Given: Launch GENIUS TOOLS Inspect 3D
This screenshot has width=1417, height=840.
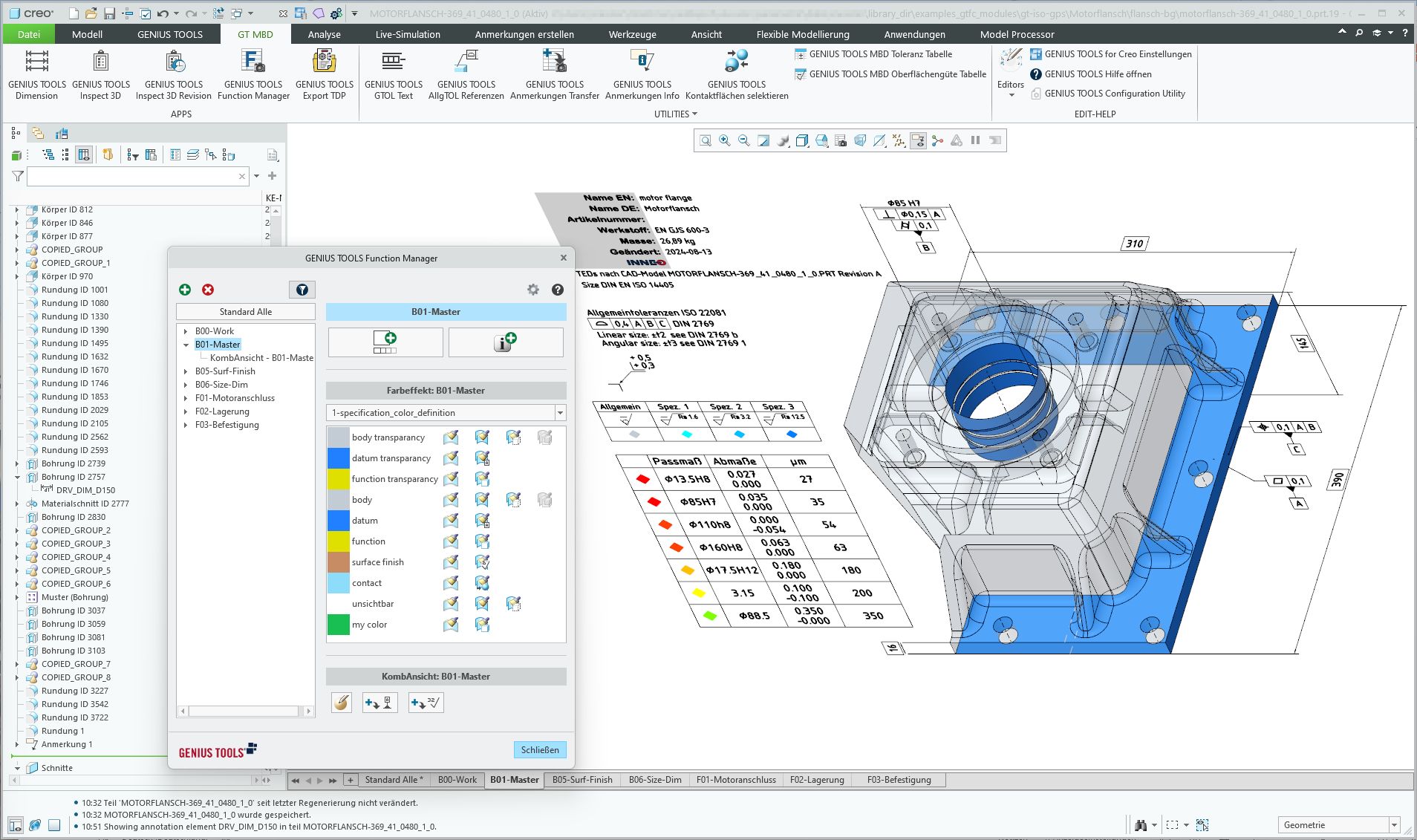Looking at the screenshot, I should click(x=101, y=74).
